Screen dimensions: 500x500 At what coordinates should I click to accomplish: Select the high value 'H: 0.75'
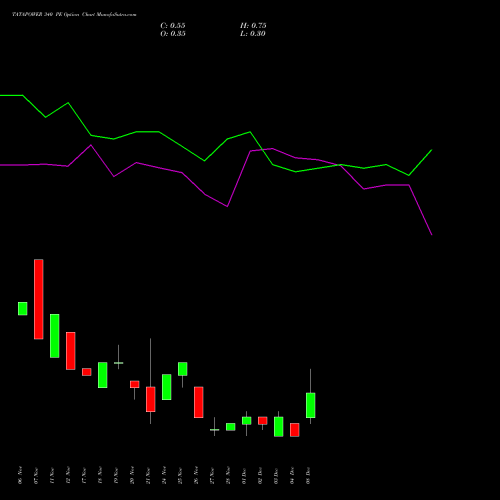click(x=253, y=26)
